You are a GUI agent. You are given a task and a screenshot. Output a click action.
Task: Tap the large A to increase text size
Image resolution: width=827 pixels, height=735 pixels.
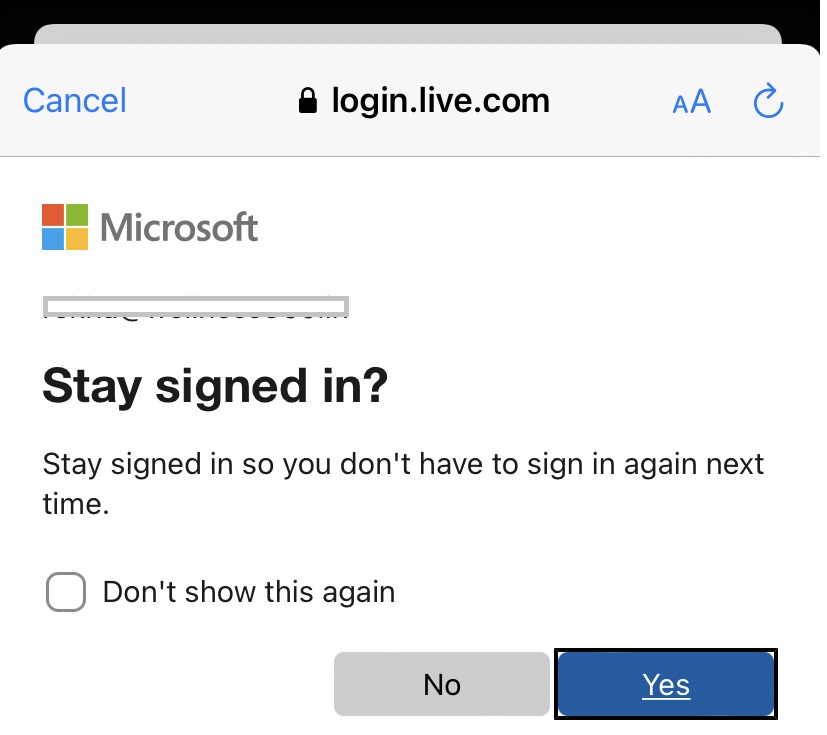(700, 101)
